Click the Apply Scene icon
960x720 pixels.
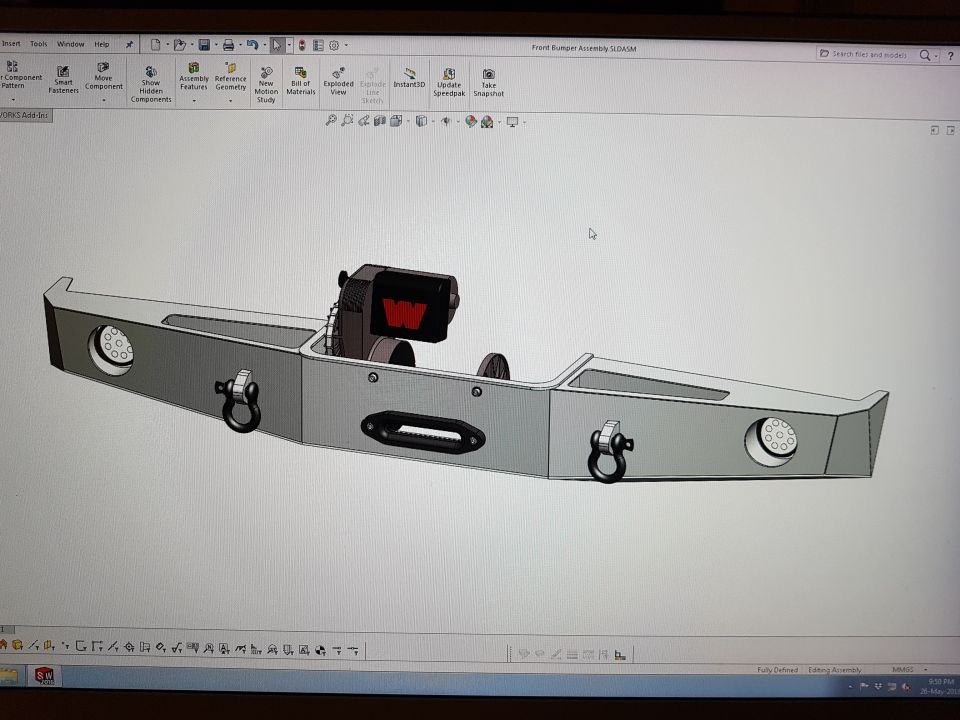tap(487, 122)
